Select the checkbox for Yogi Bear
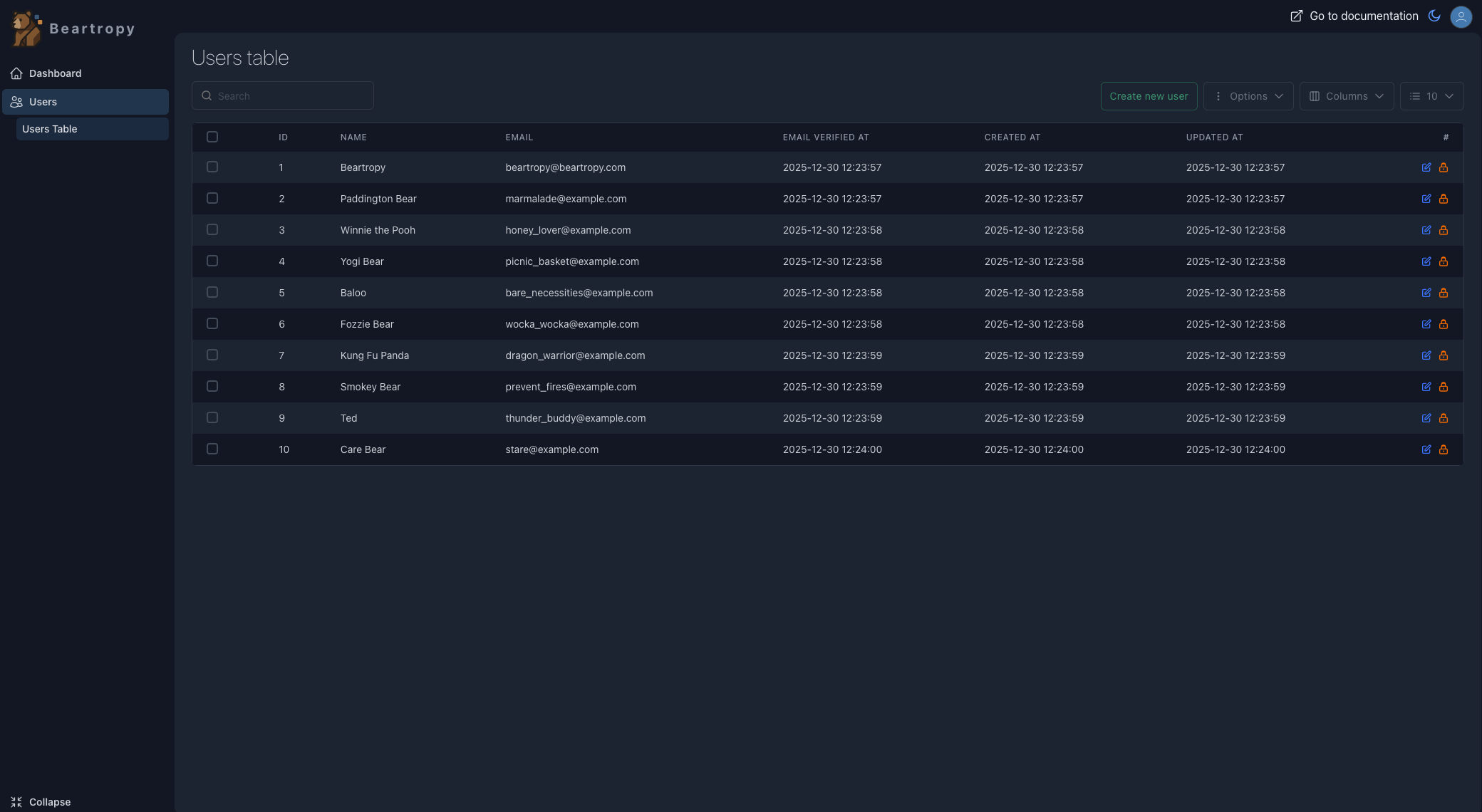The width and height of the screenshot is (1482, 812). point(212,261)
